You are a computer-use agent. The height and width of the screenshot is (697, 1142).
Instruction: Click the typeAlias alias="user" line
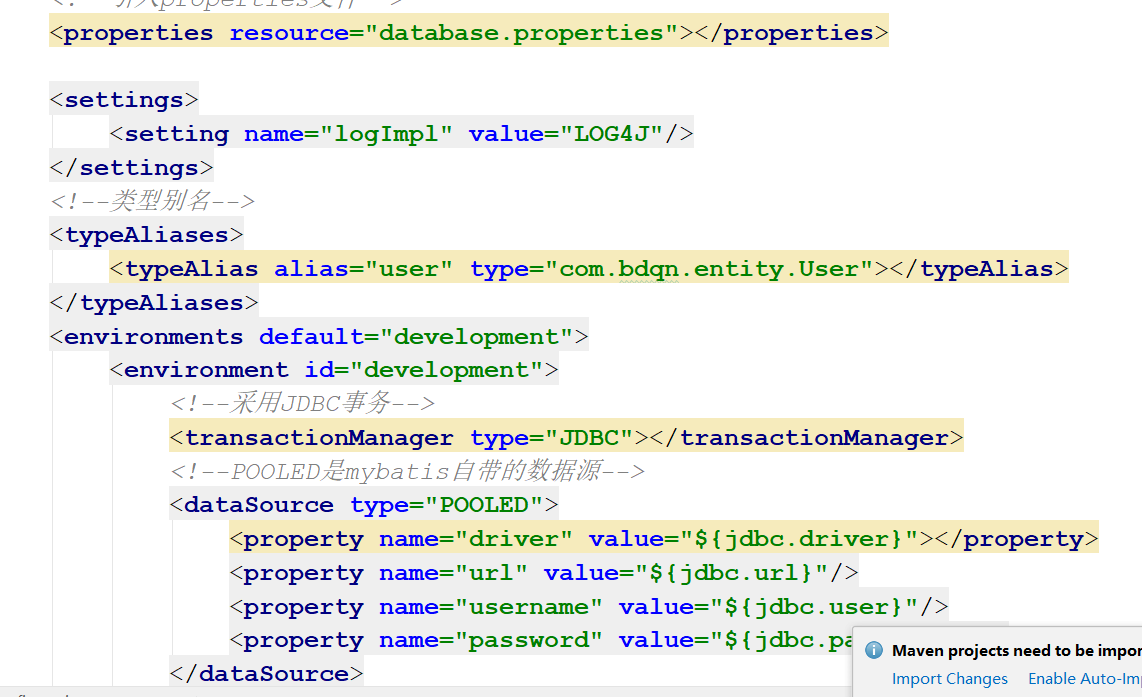point(588,269)
